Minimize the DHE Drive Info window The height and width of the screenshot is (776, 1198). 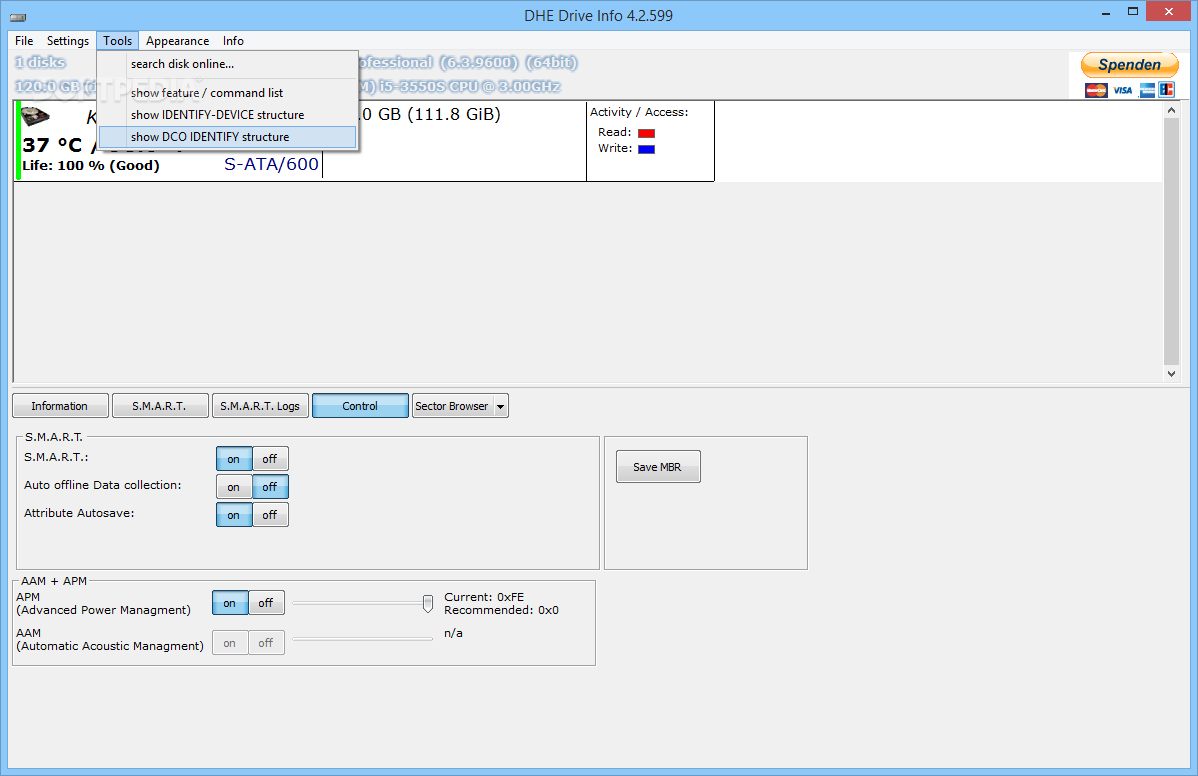[x=1106, y=13]
